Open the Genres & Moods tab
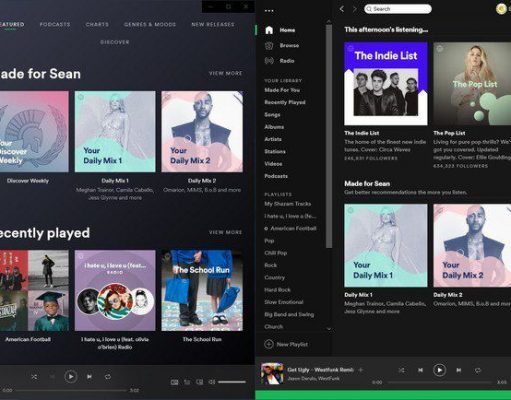This screenshot has height=400, width=511. (x=150, y=24)
